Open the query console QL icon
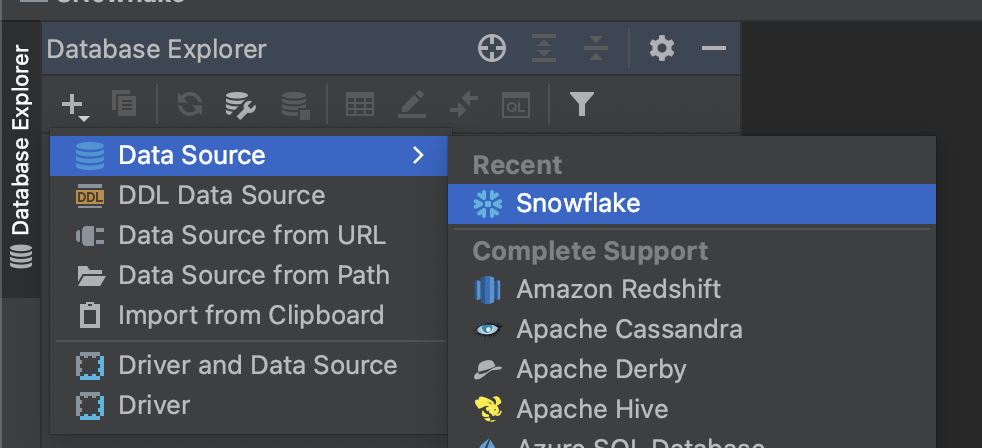 (x=516, y=105)
